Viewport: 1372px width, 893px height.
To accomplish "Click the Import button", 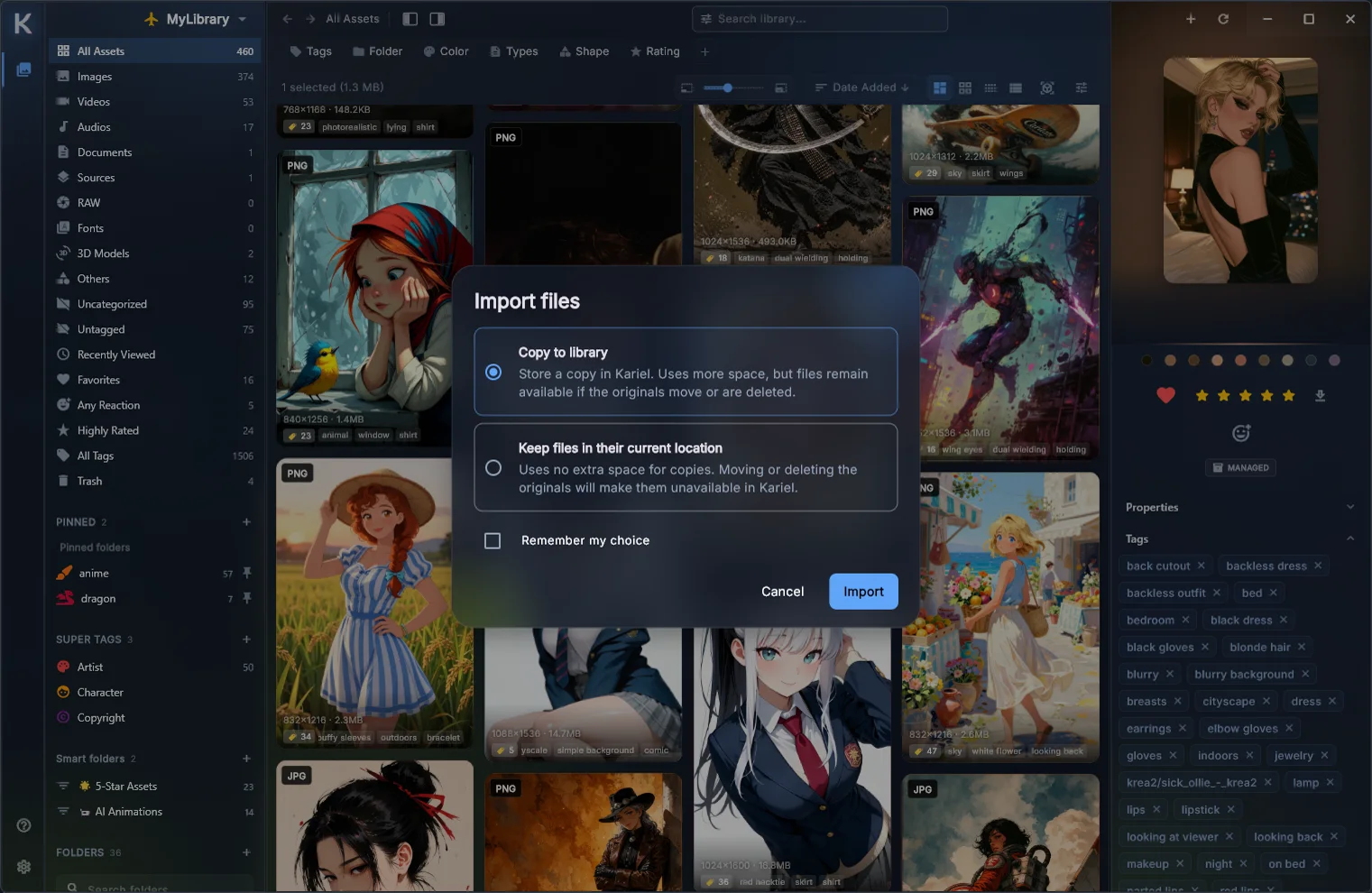I will pos(863,592).
